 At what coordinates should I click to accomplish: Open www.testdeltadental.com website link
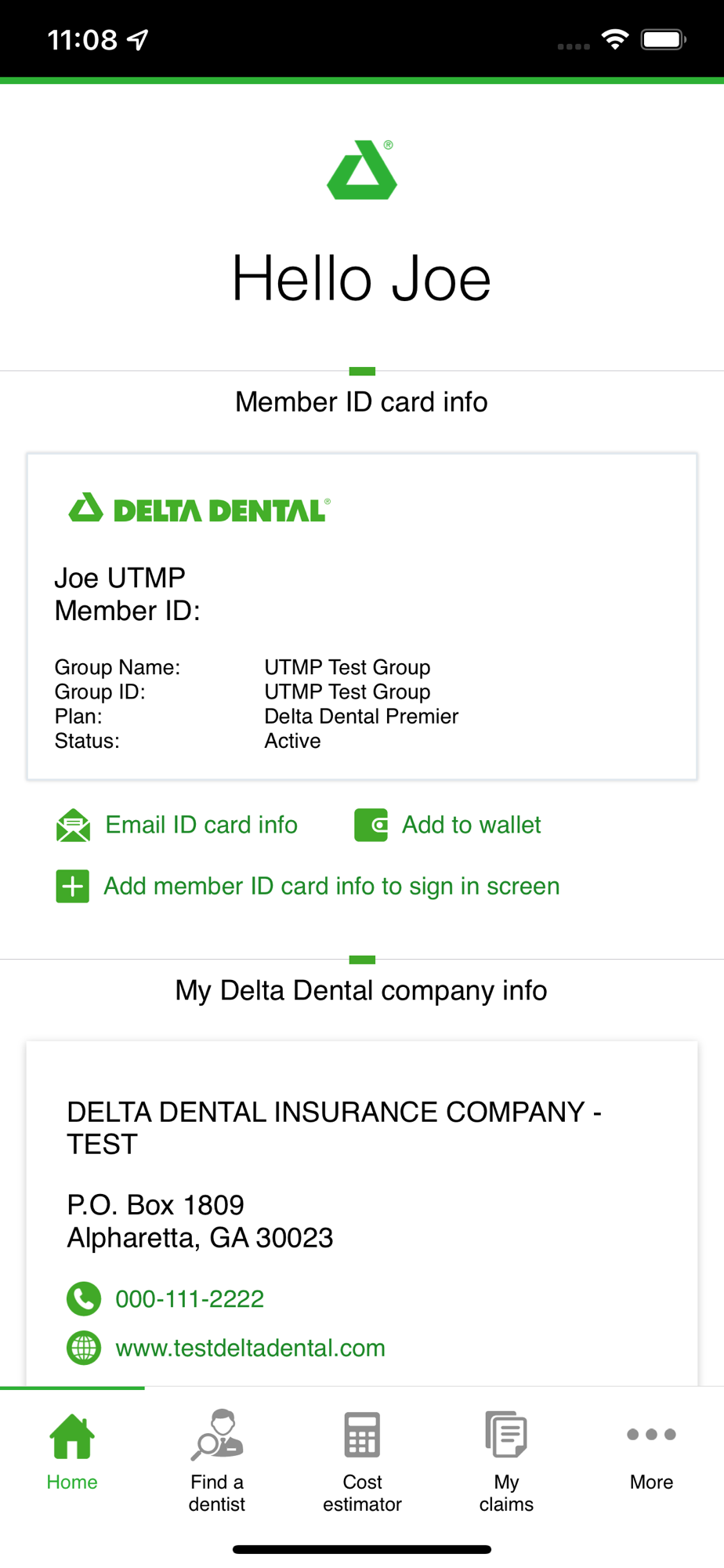pos(251,1348)
